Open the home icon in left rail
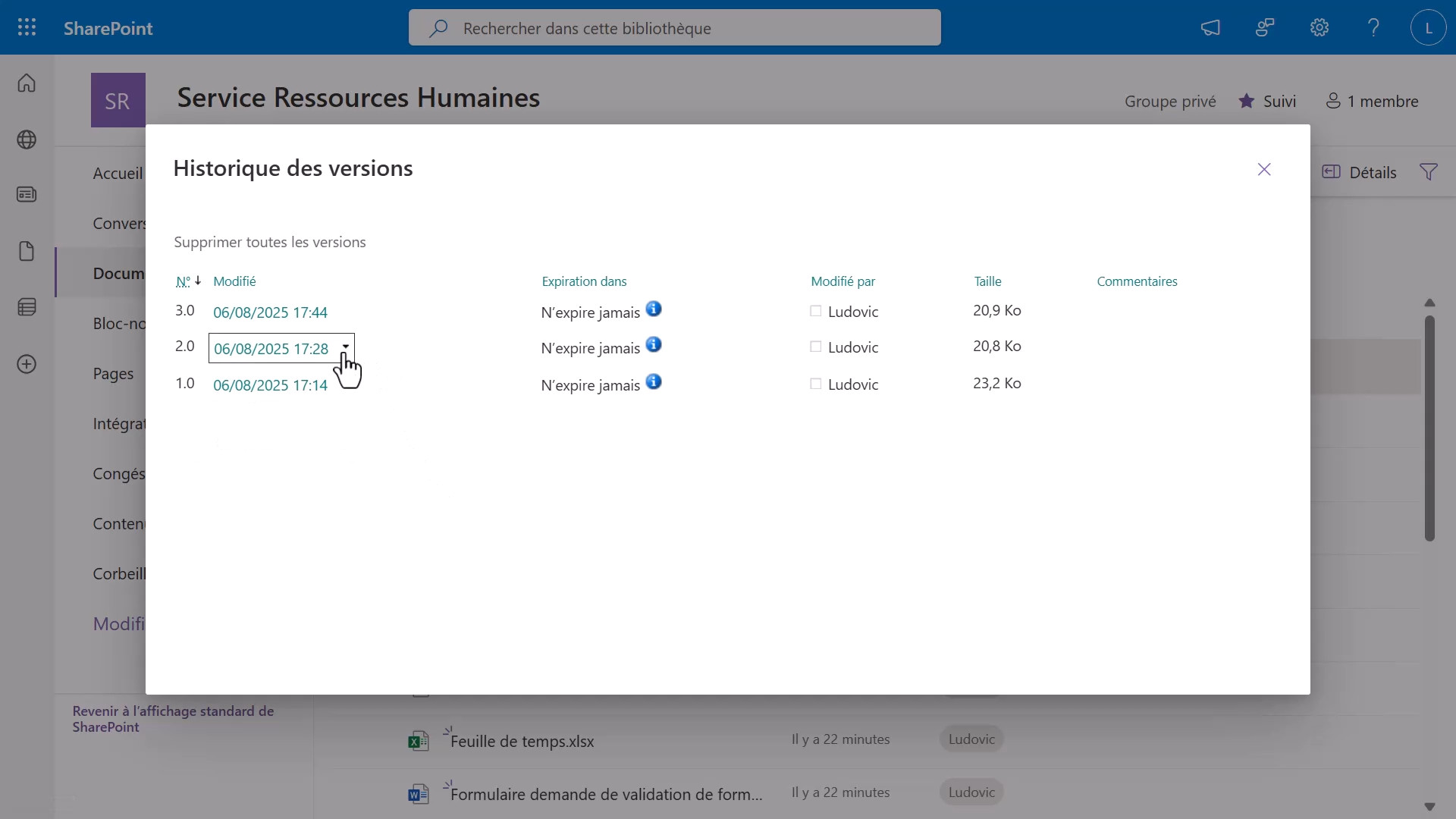Image resolution: width=1456 pixels, height=819 pixels. (27, 83)
